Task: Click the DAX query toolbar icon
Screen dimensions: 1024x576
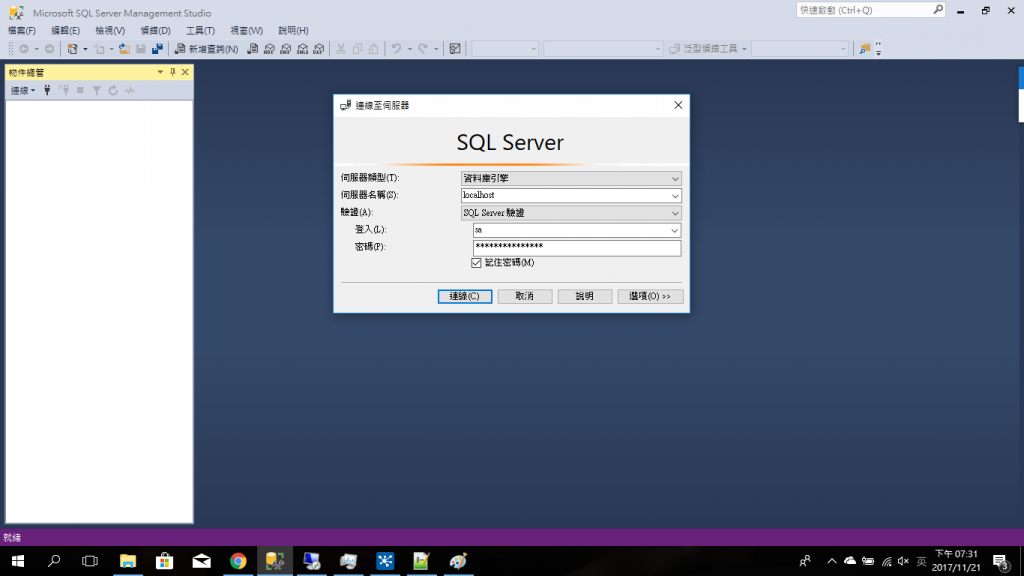Action: 319,49
